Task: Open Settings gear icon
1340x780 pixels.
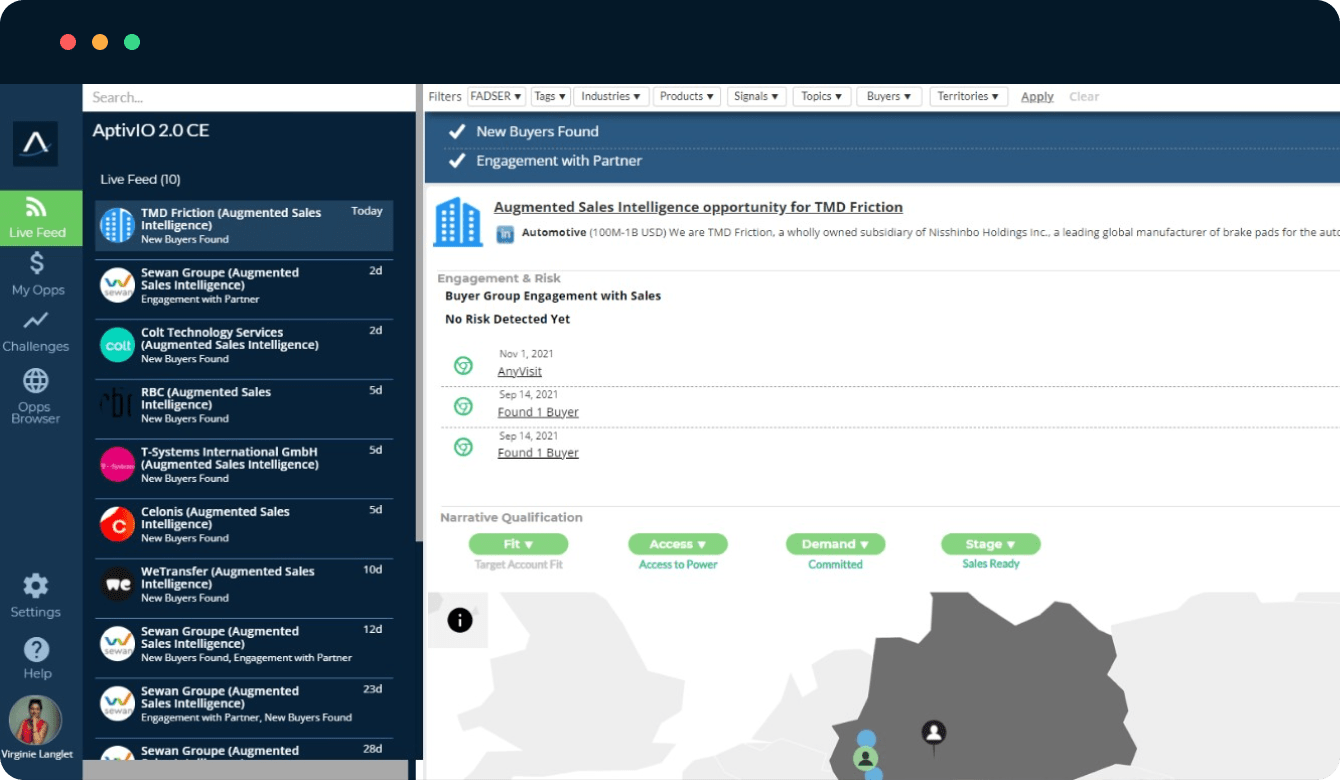Action: [x=36, y=586]
